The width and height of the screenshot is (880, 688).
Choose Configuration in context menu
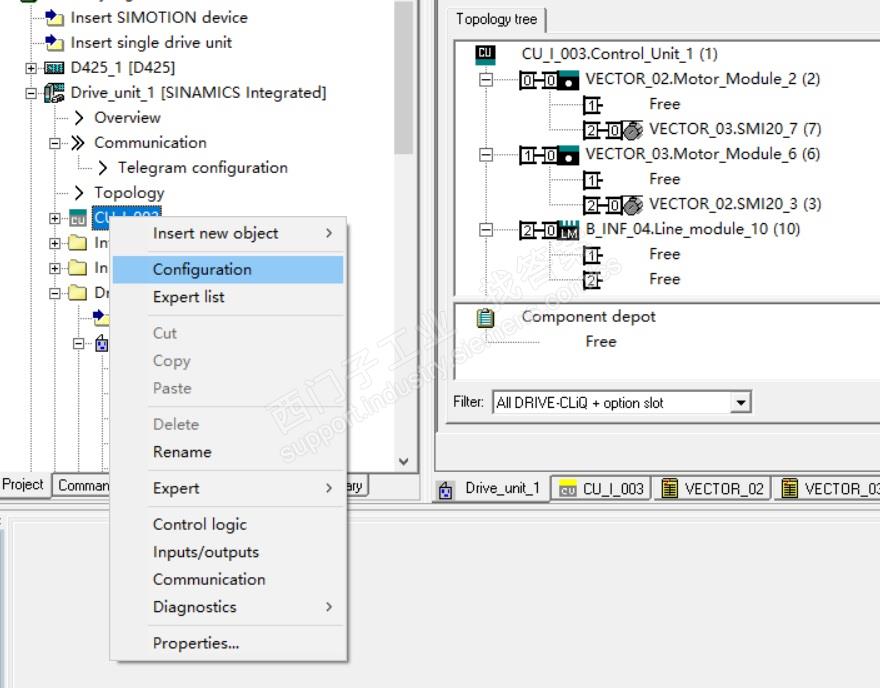[x=228, y=269]
